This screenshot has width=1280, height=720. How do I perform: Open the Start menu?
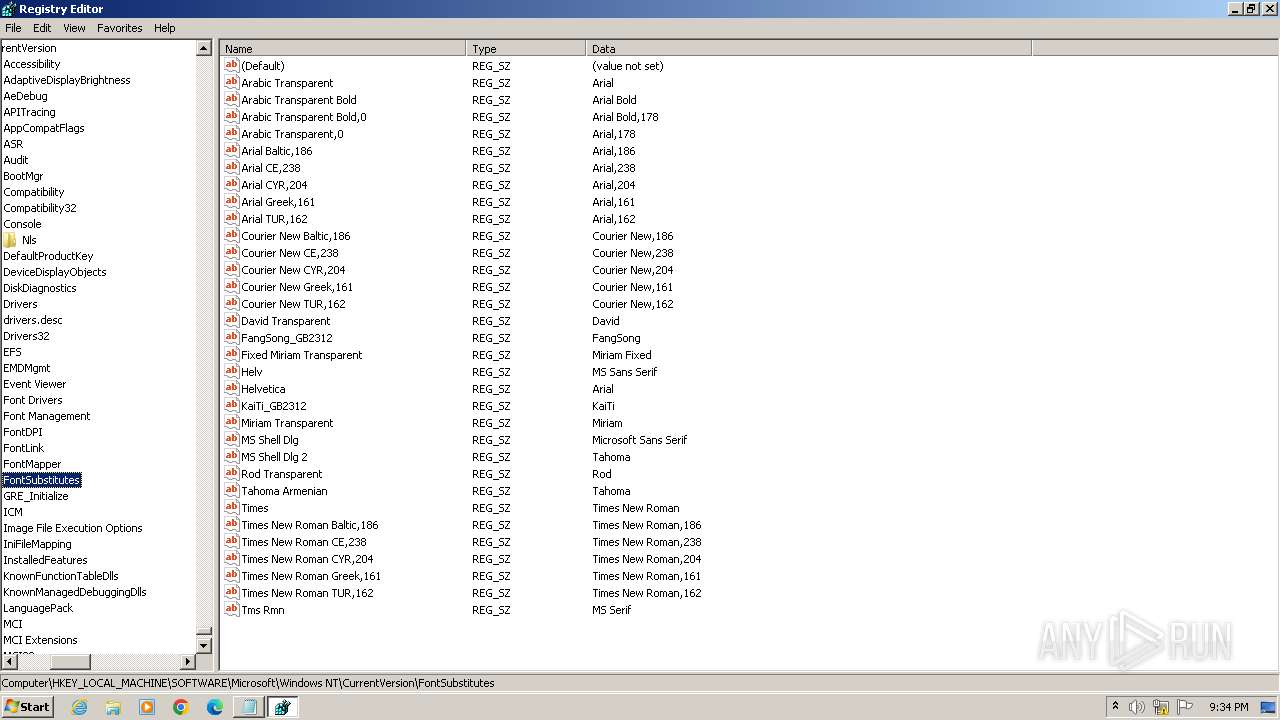[27, 707]
